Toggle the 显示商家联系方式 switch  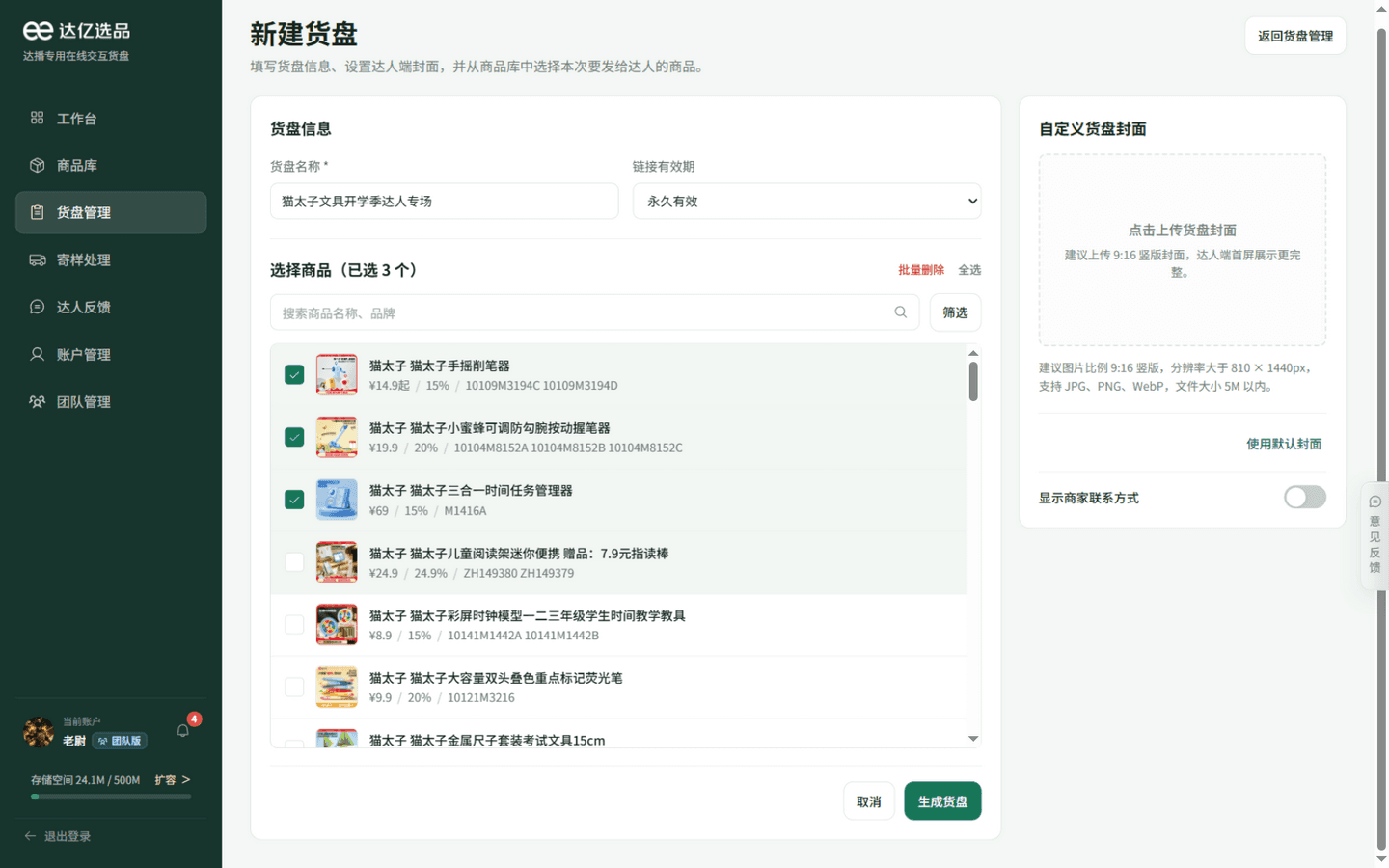(x=1305, y=497)
